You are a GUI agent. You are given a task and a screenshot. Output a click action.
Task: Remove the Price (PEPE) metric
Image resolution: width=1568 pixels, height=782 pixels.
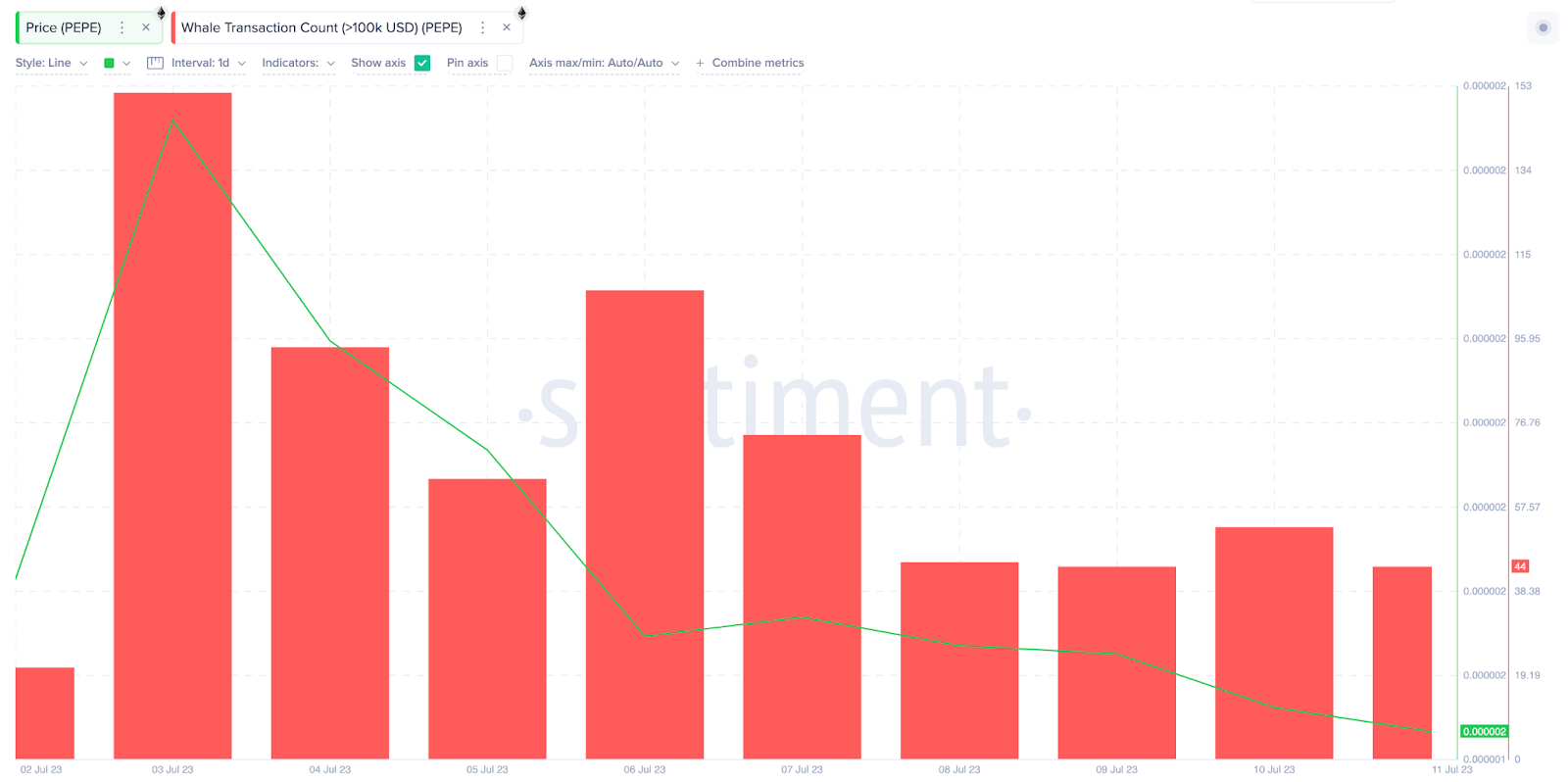coord(146,27)
